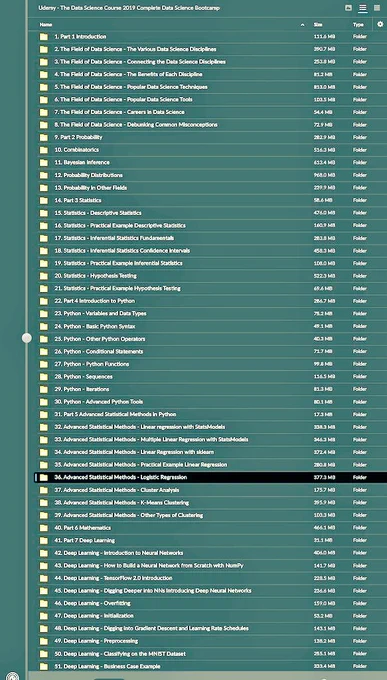The height and width of the screenshot is (680, 387).
Task: Click the folder icon for 41. Part 7 Deep Learning
Action: point(44,540)
